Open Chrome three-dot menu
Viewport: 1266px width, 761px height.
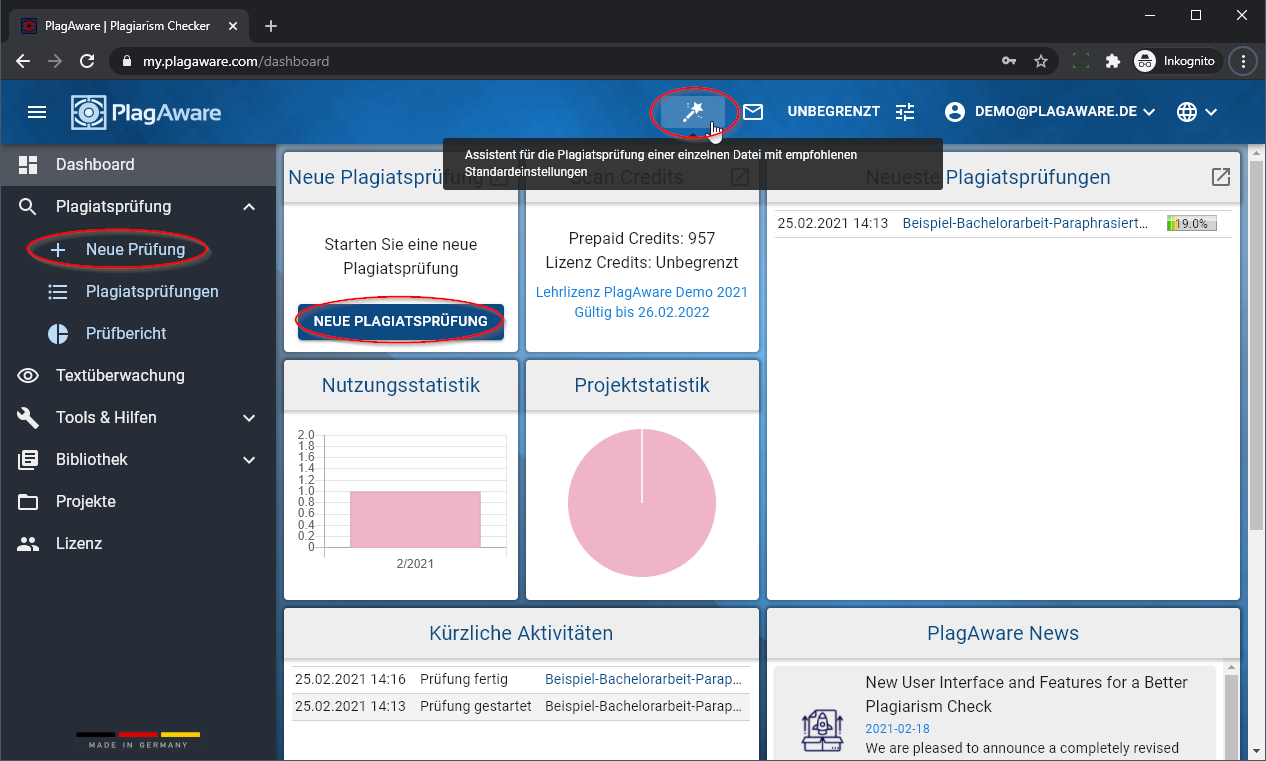point(1244,61)
